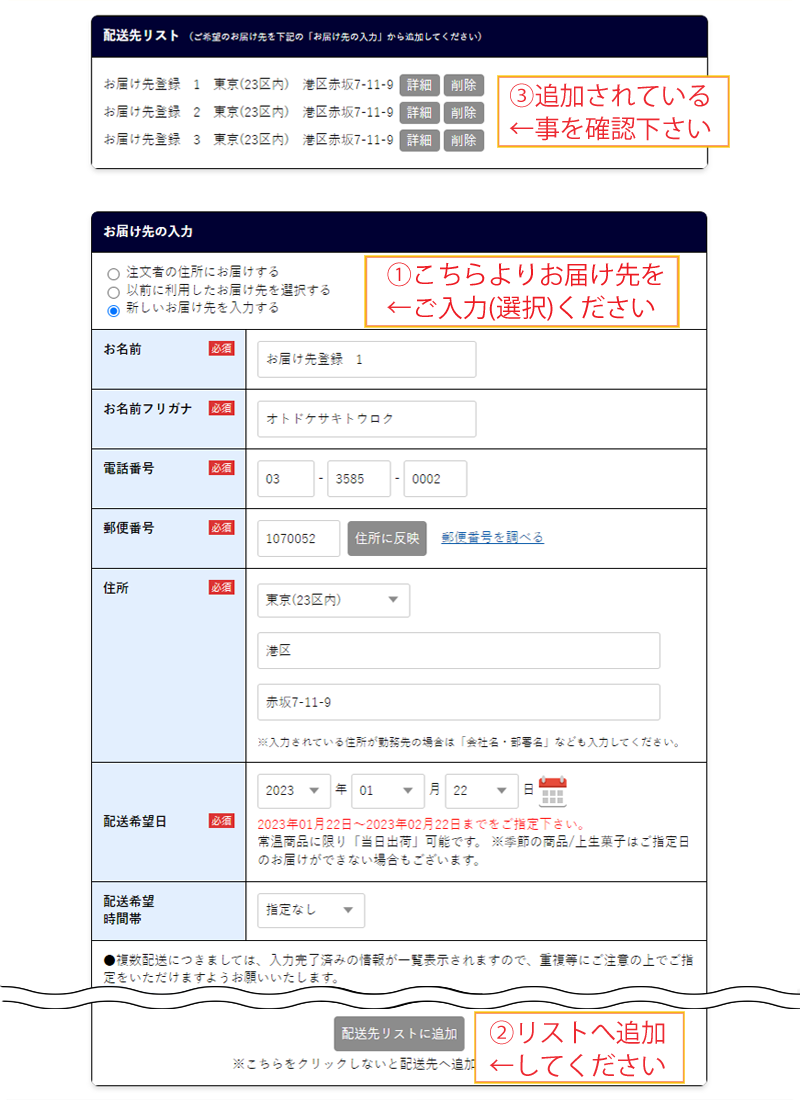Expand the delivery year dropdown 2023

[x=293, y=790]
